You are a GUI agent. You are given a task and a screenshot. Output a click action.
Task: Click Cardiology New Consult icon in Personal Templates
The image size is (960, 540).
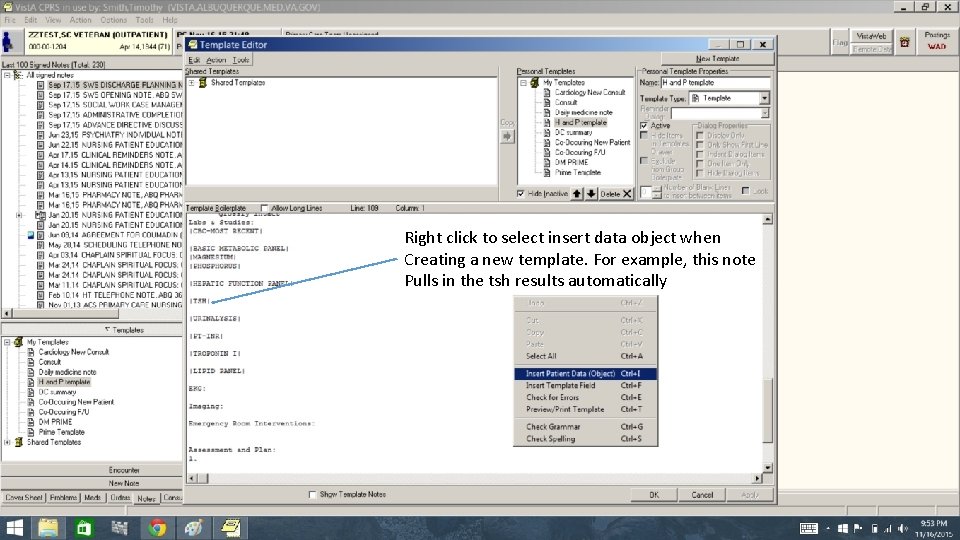[x=547, y=92]
